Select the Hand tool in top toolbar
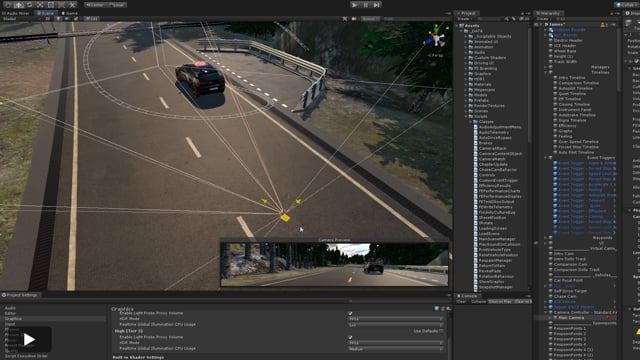640x360 pixels. 8,5
